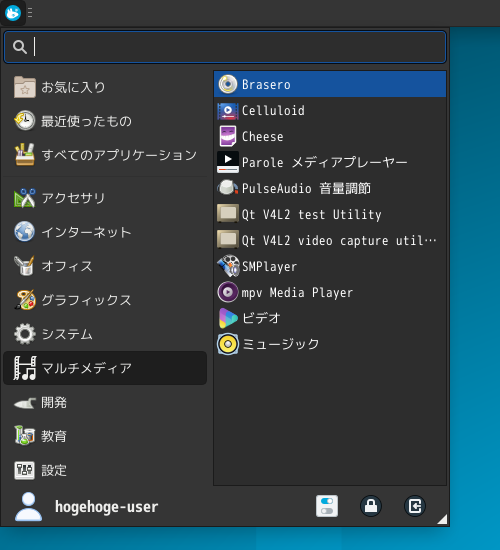Screen dimensions: 500x550
Task: Open settings manager toggle-switch icon
Action: pyautogui.click(x=327, y=506)
